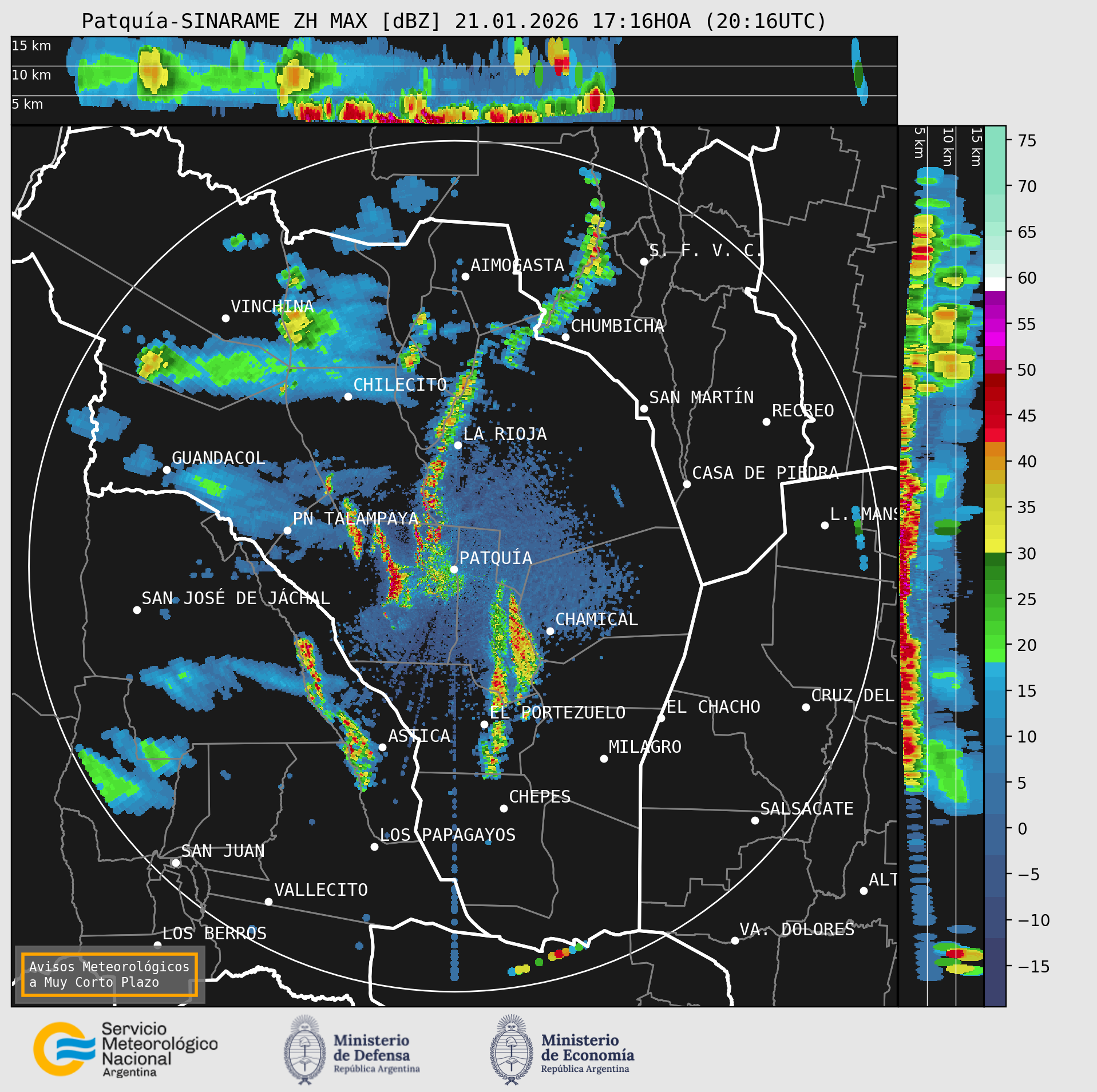
Task: Click the LOS BERROS label
Action: pyautogui.click(x=215, y=934)
